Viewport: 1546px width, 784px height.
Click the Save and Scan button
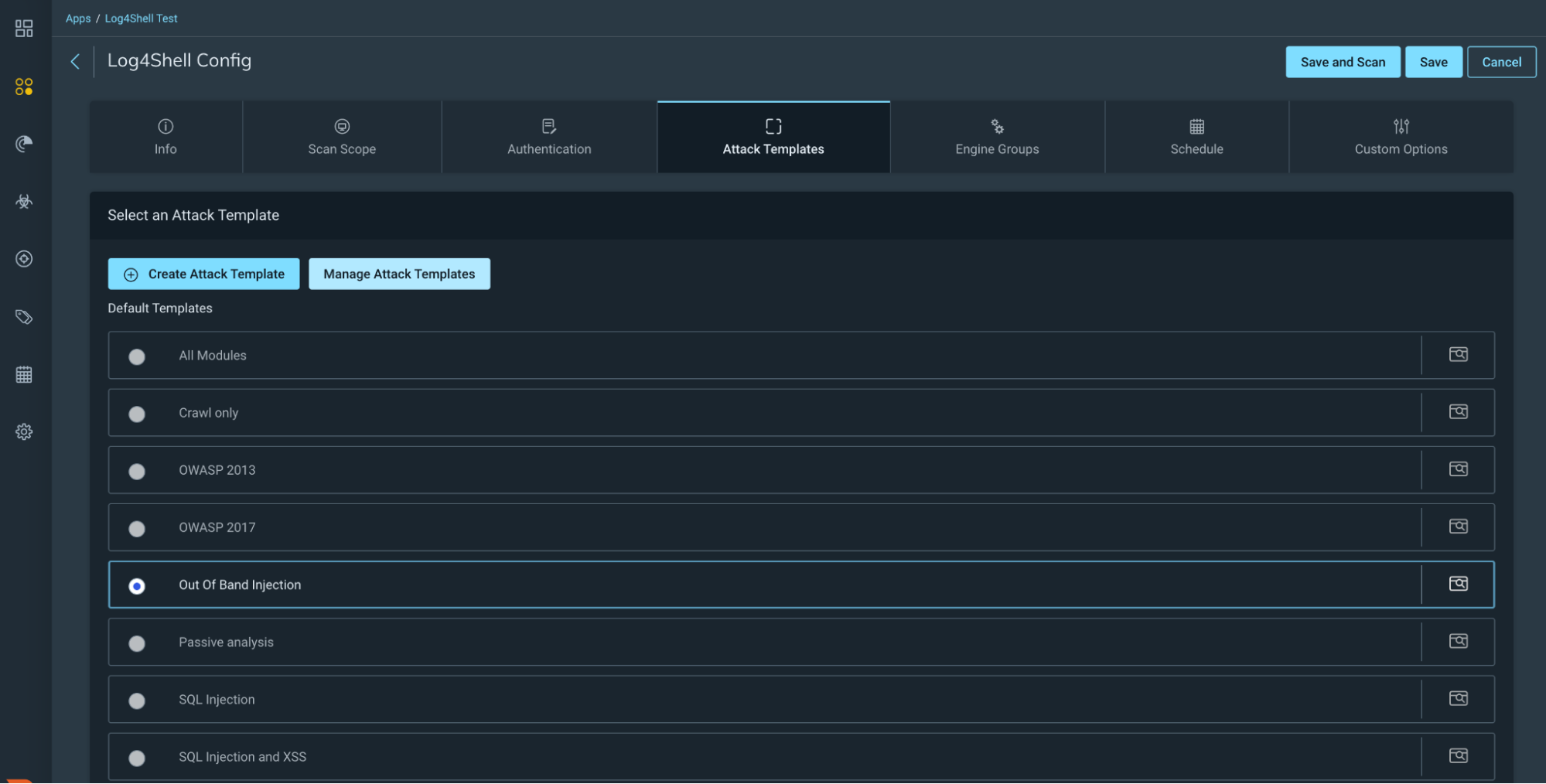click(x=1343, y=62)
